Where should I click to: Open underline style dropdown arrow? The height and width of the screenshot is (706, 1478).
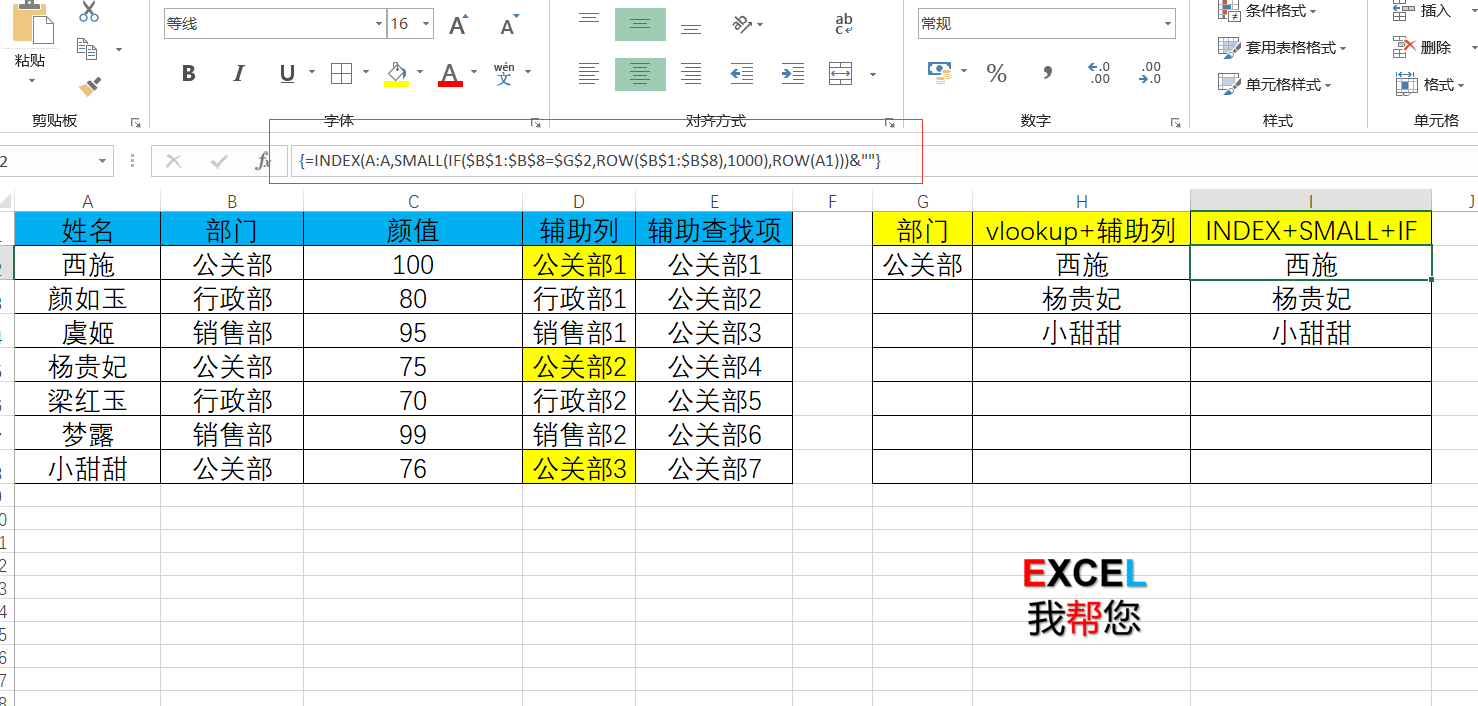312,73
